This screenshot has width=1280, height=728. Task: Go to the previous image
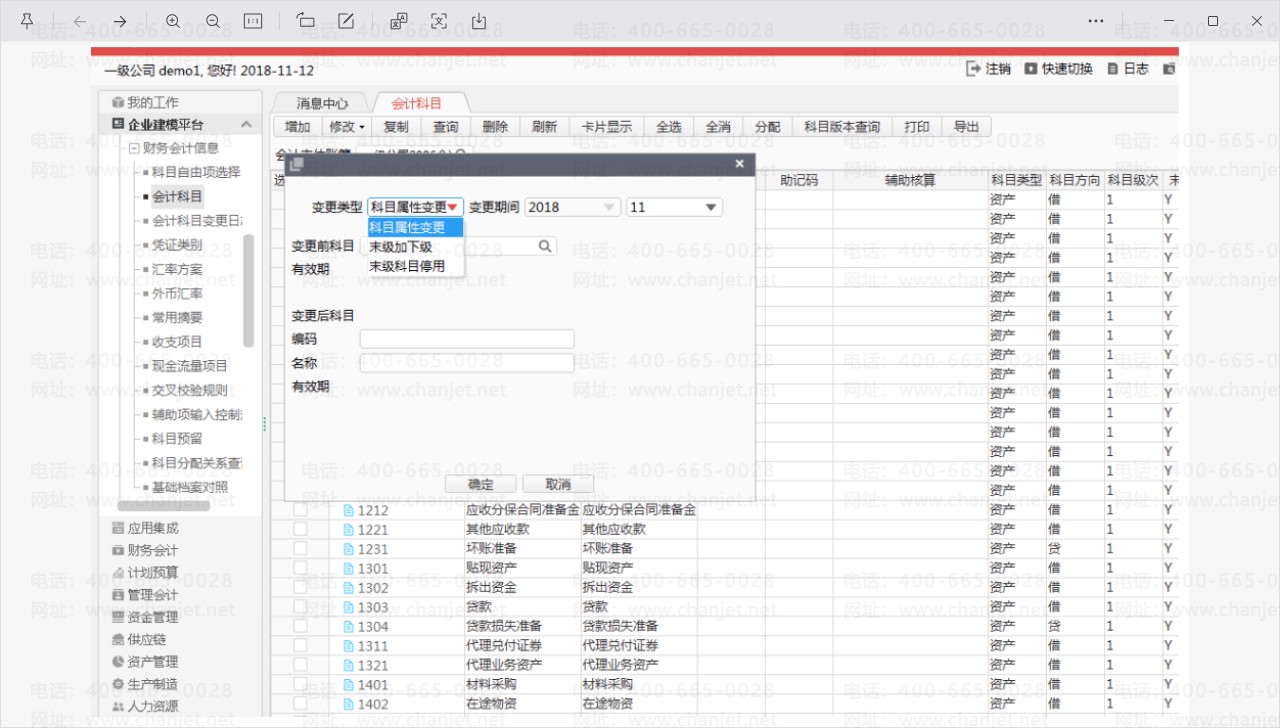(80, 21)
